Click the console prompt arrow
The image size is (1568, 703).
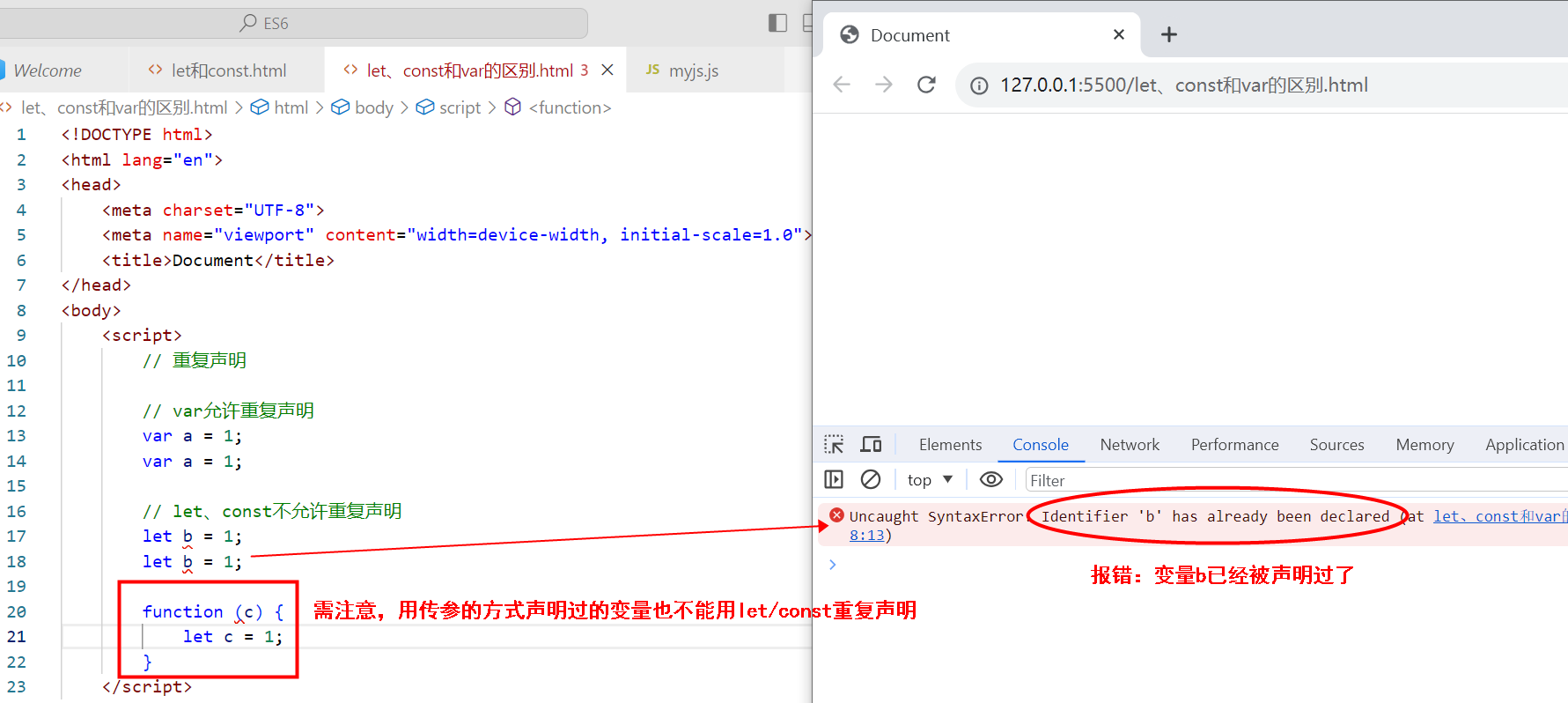click(832, 564)
